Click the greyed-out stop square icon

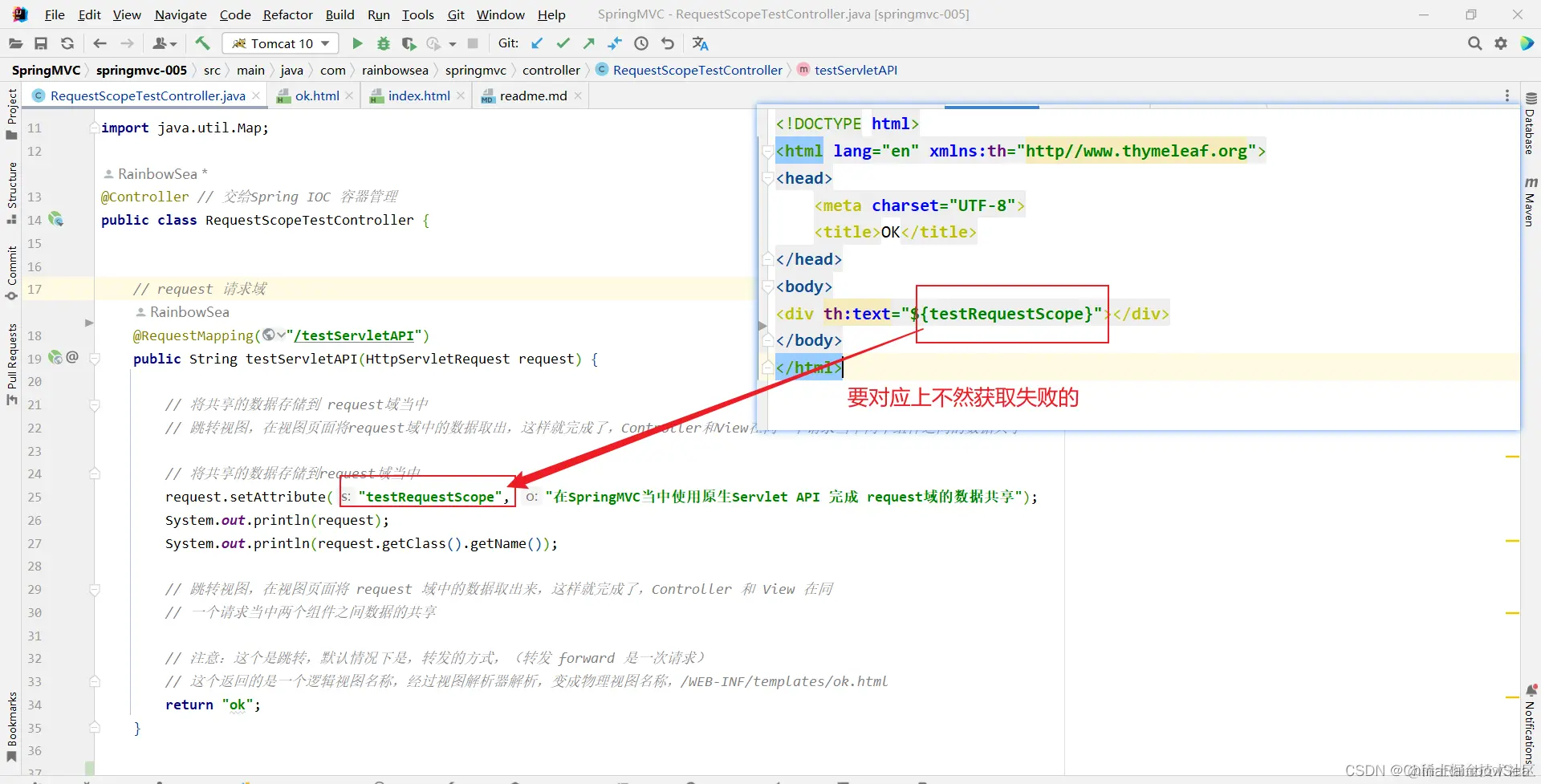coord(473,43)
